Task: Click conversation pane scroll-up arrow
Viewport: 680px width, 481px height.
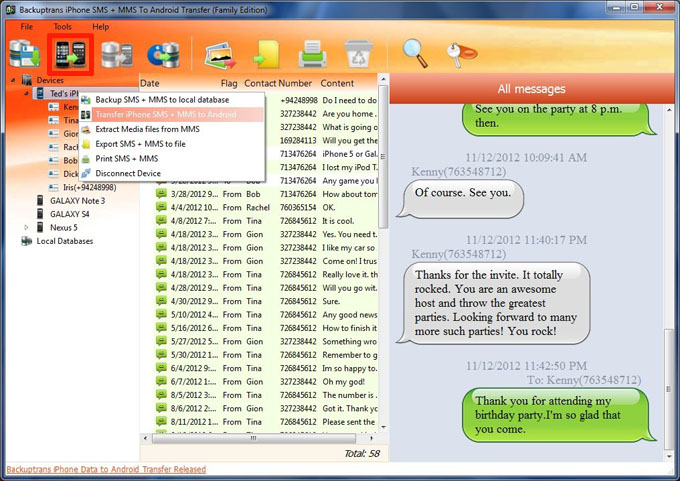Action: click(x=669, y=111)
